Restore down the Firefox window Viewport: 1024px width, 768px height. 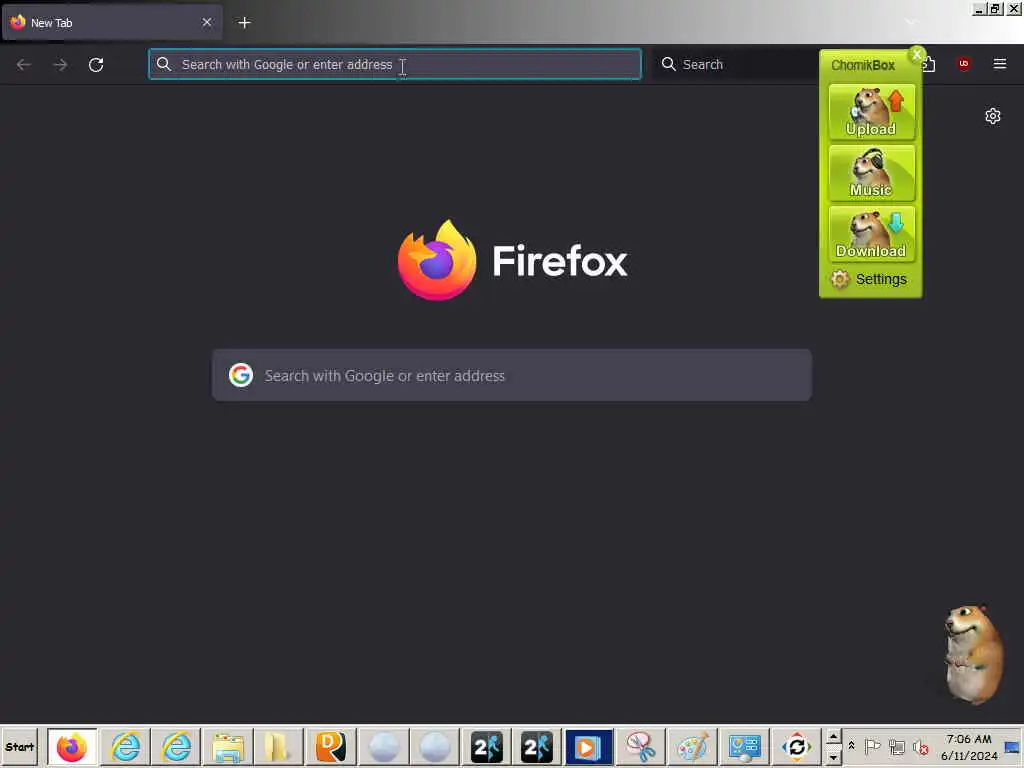point(995,9)
